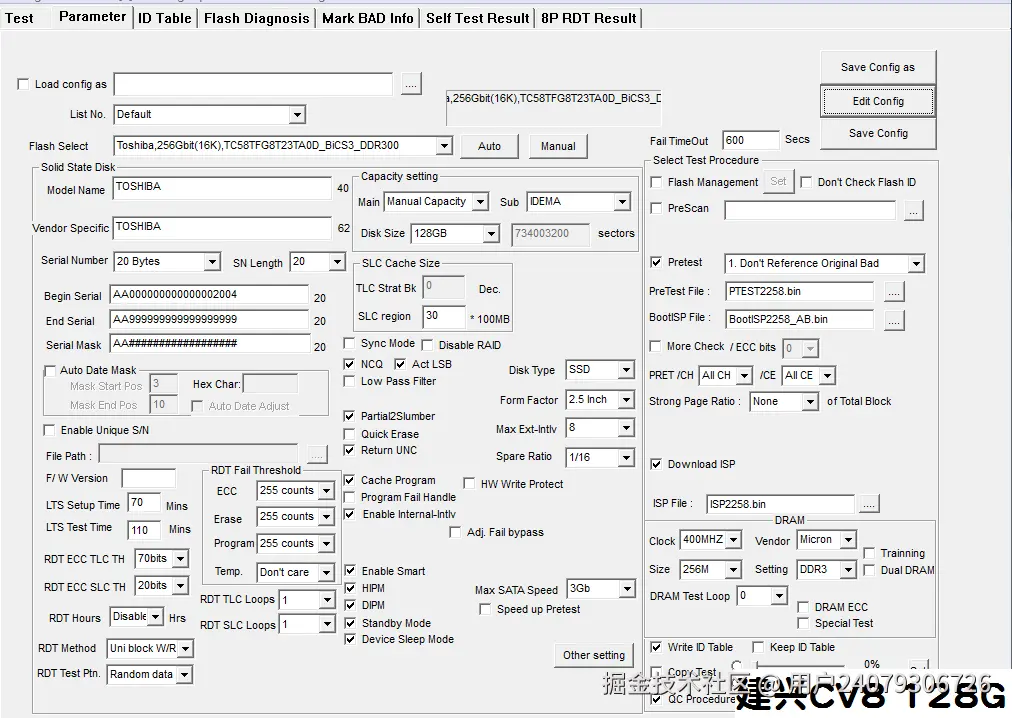Viewport: 1012px width, 718px height.
Task: Open the Self Test Result tab
Action: tap(478, 18)
